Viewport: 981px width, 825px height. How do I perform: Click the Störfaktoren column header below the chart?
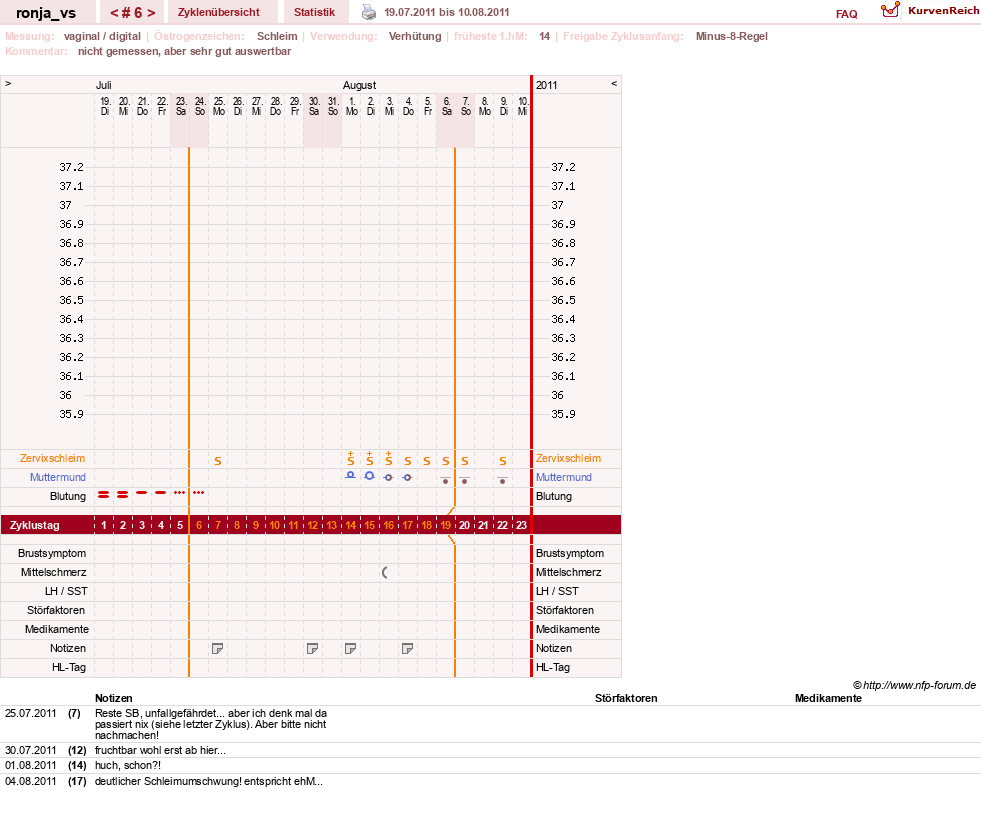pyautogui.click(x=626, y=698)
